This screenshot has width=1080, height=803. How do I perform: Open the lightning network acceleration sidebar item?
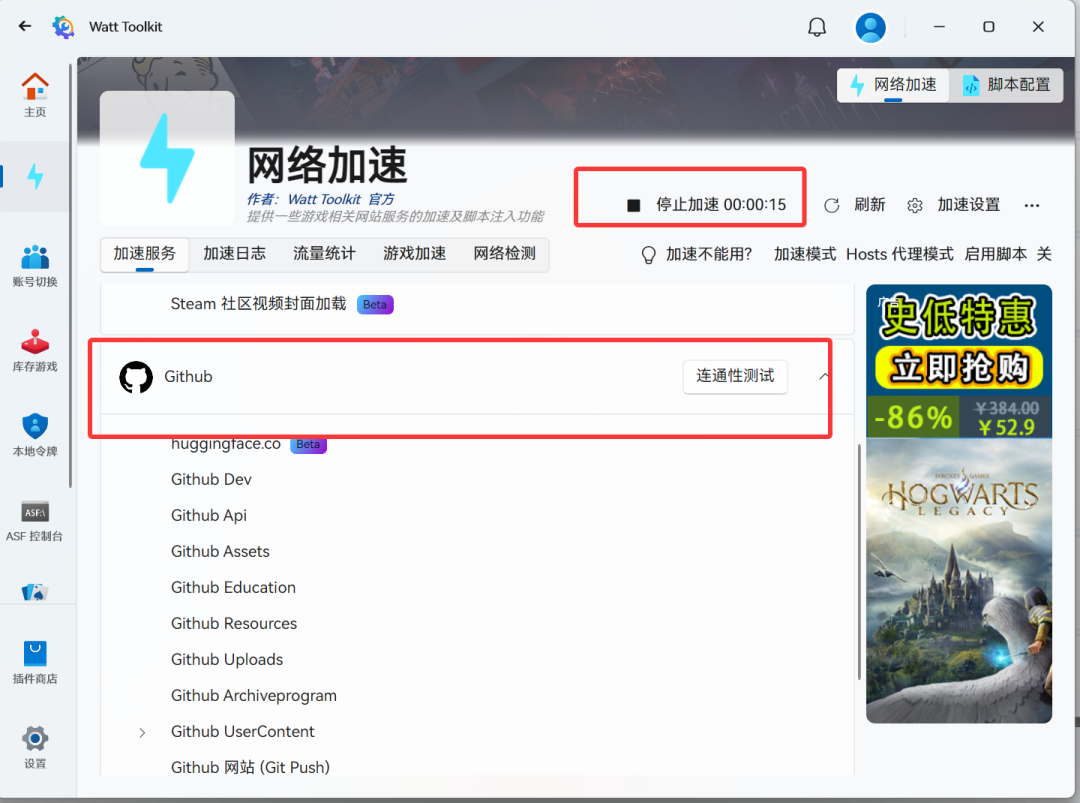point(35,176)
